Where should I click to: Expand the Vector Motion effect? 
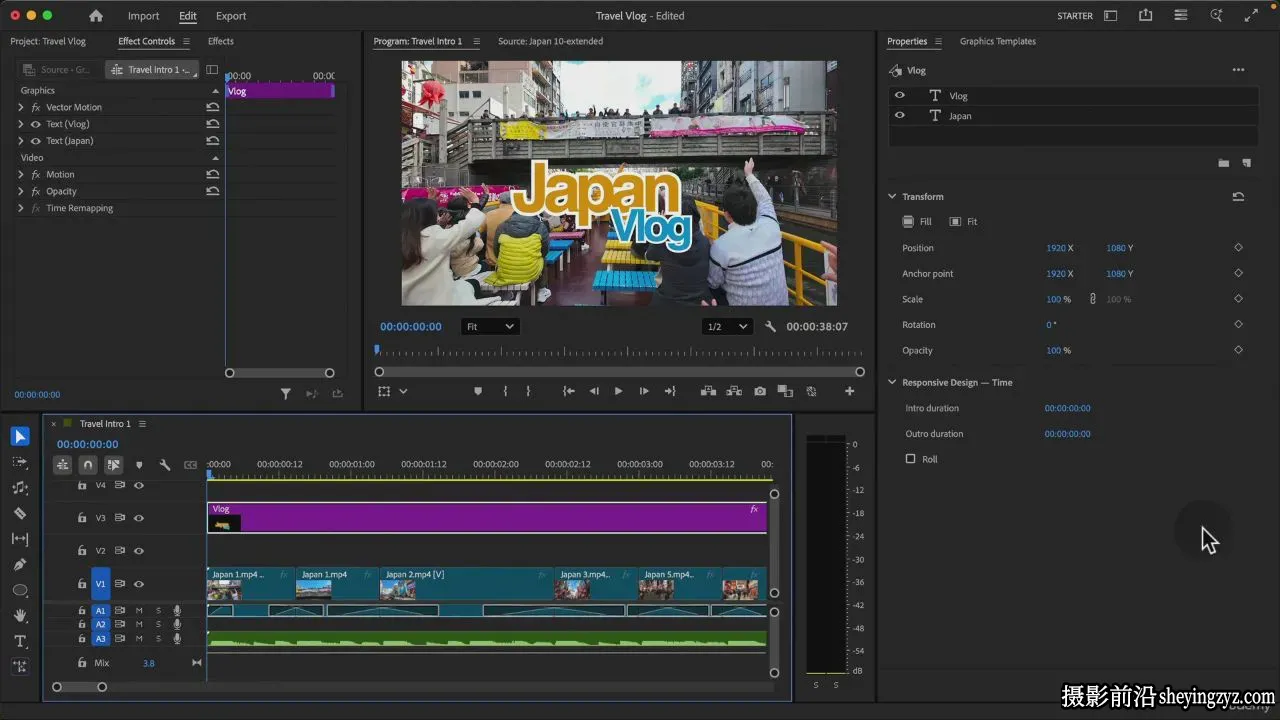tap(21, 107)
